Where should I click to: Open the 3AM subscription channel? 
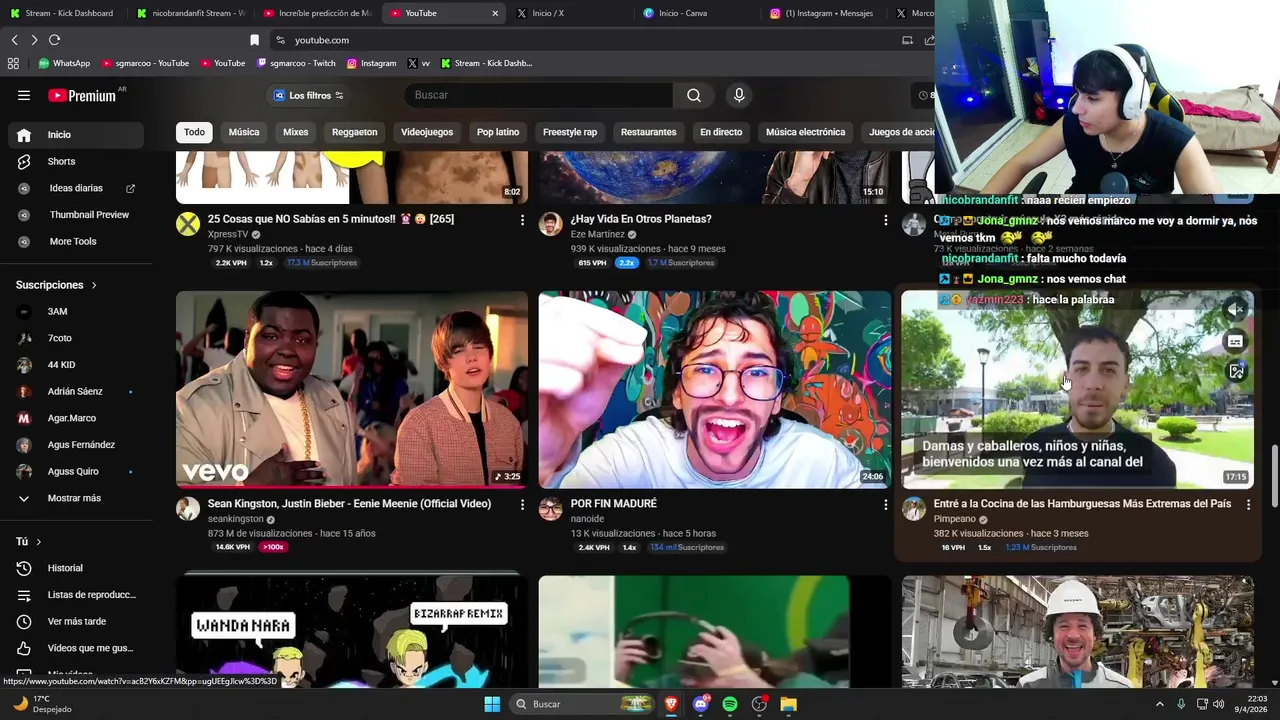(76, 311)
